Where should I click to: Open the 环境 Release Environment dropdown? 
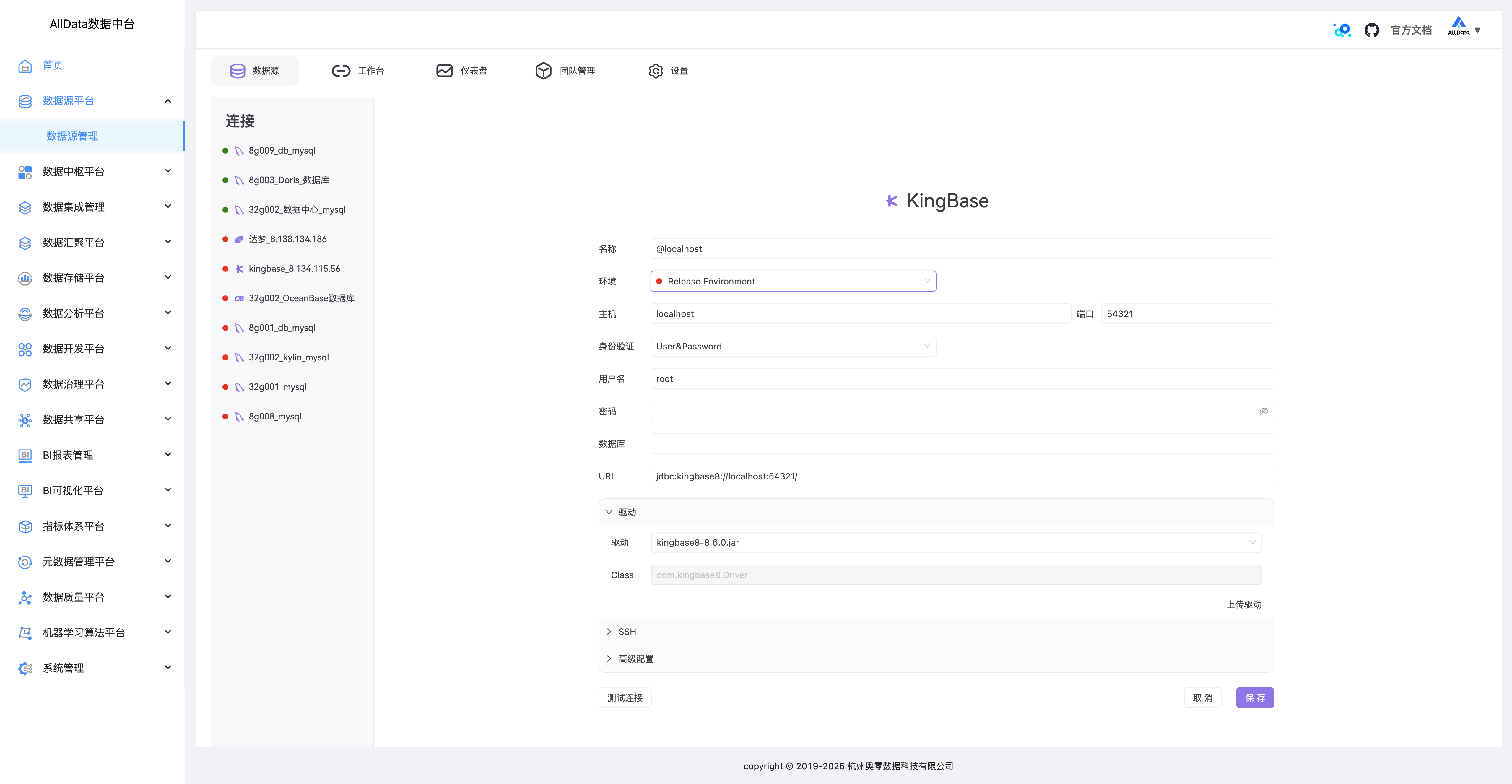click(793, 281)
